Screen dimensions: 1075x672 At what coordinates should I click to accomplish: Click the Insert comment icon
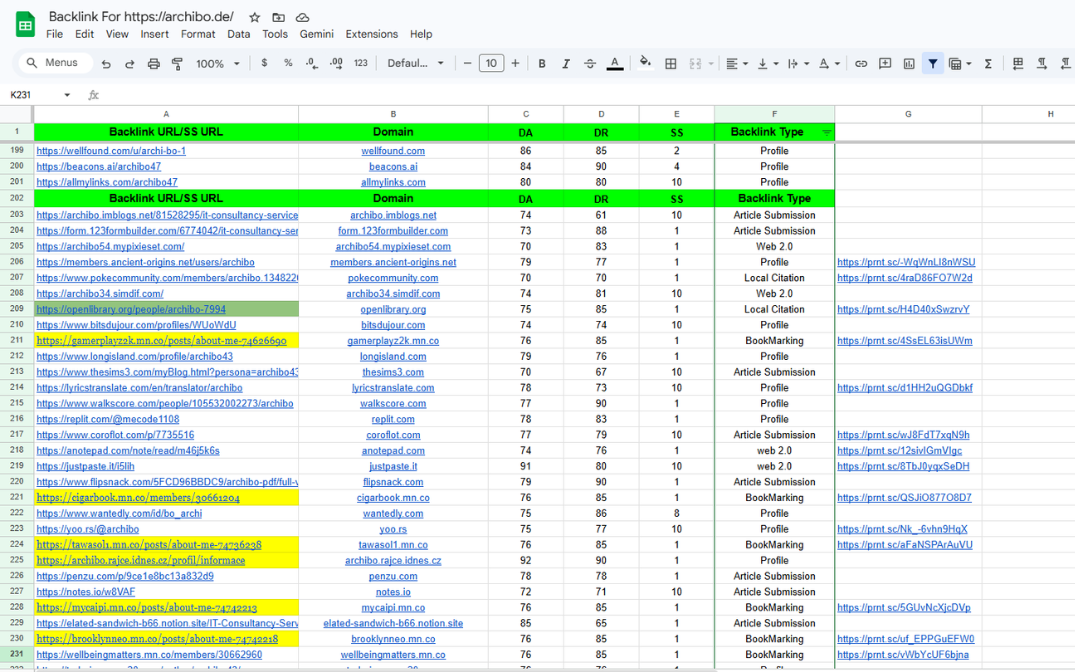(885, 64)
